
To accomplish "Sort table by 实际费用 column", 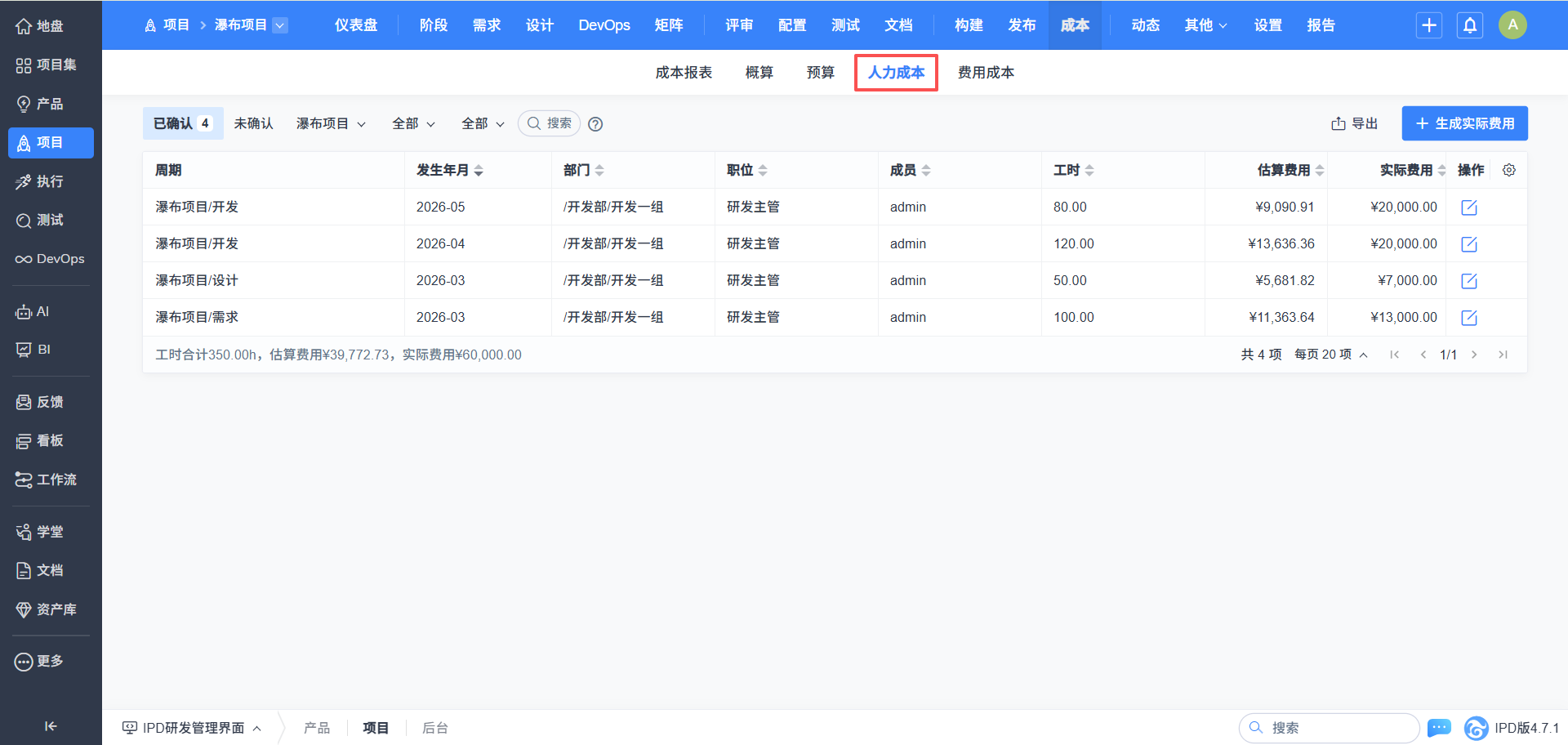I will (x=1414, y=170).
